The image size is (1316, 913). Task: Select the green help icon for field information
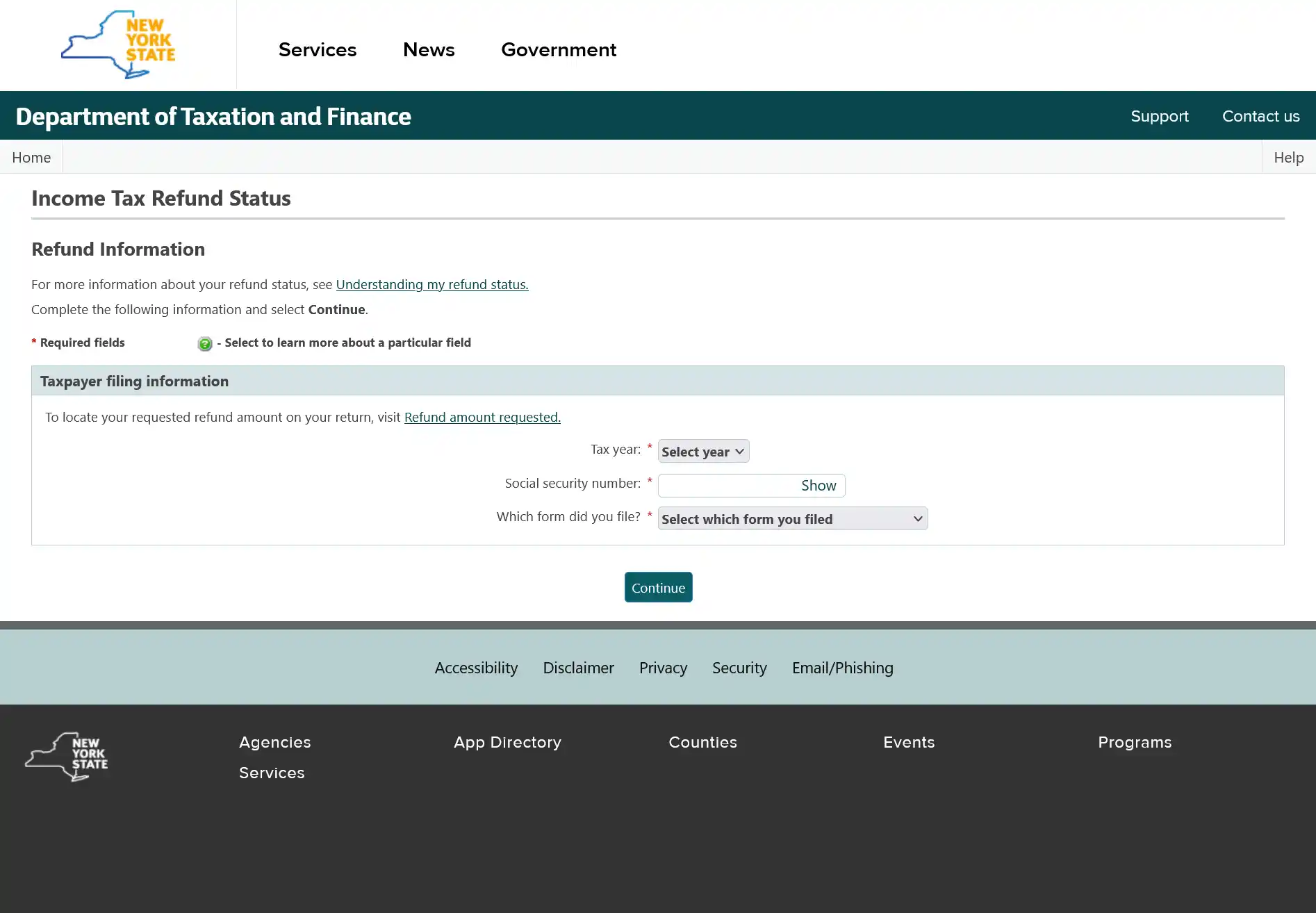coord(204,343)
